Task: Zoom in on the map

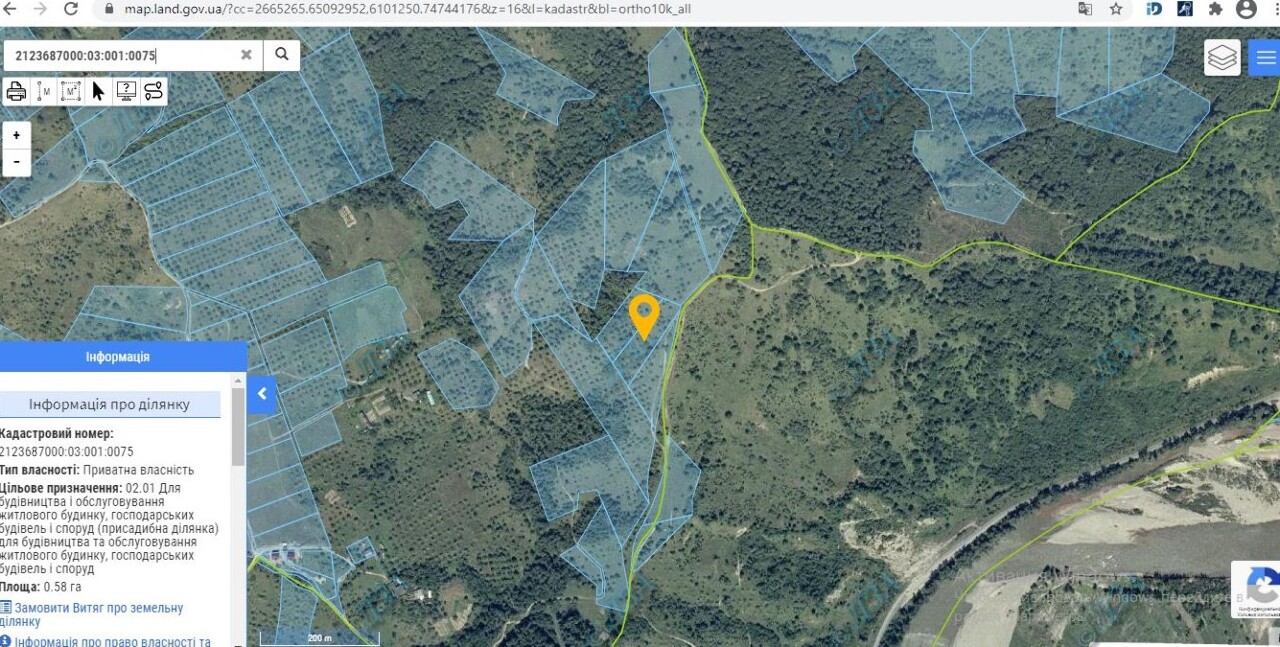Action: point(16,135)
